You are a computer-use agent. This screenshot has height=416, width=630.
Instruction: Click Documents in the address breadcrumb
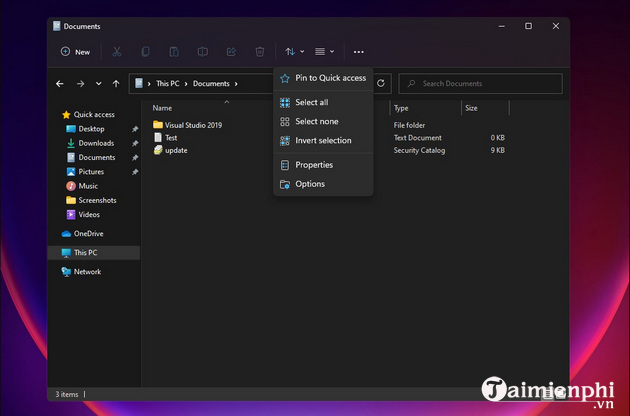(x=211, y=84)
